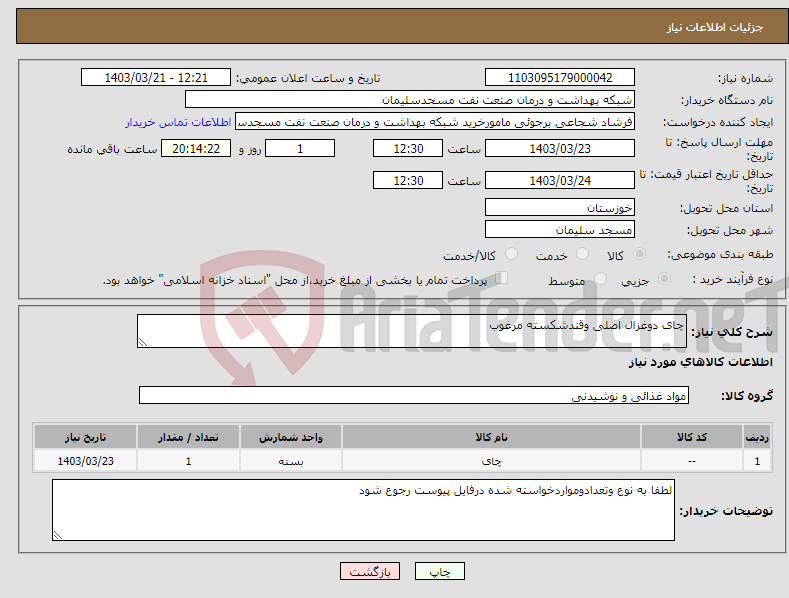This screenshot has width=789, height=598.
Task: Click the تاریخ نیاز column header
Action: coord(85,437)
